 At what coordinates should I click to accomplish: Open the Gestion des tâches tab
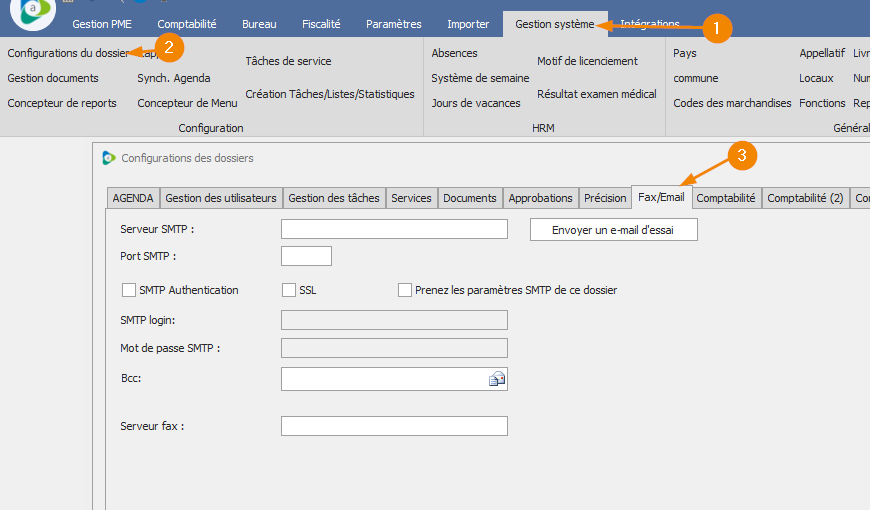[x=334, y=198]
